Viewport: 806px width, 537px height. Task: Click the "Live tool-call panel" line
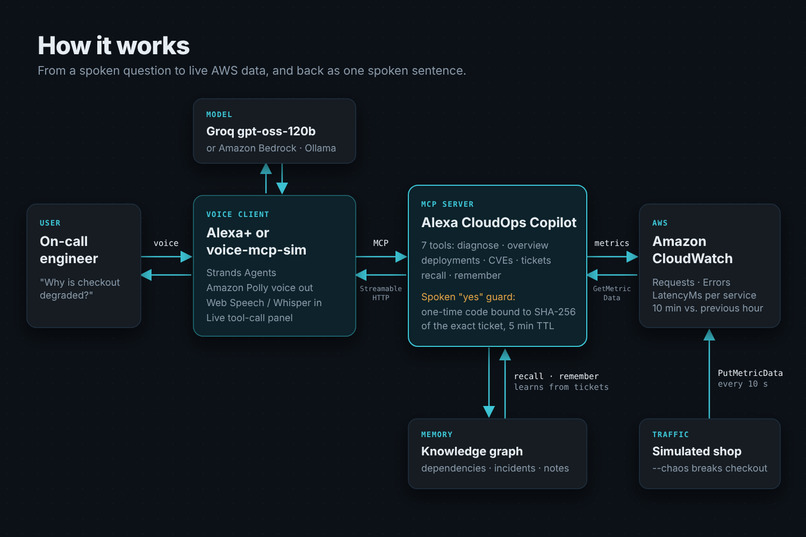[x=249, y=318]
